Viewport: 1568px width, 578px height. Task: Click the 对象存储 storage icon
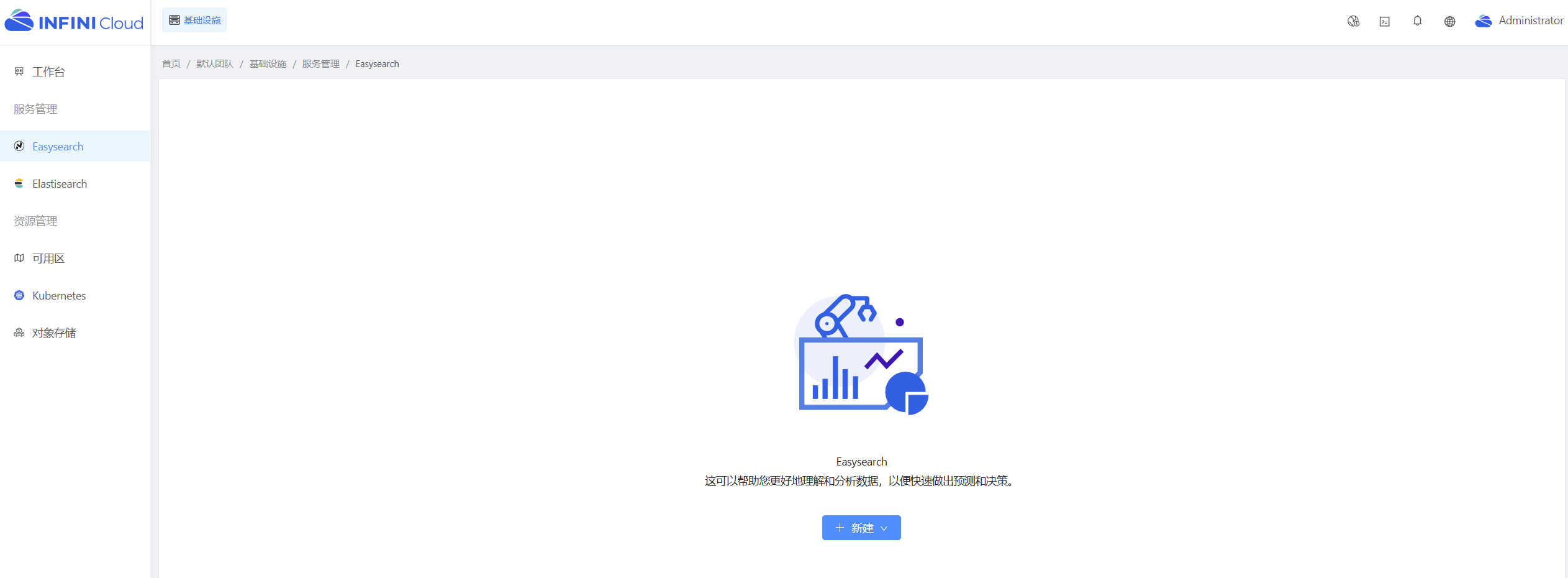pyautogui.click(x=19, y=333)
